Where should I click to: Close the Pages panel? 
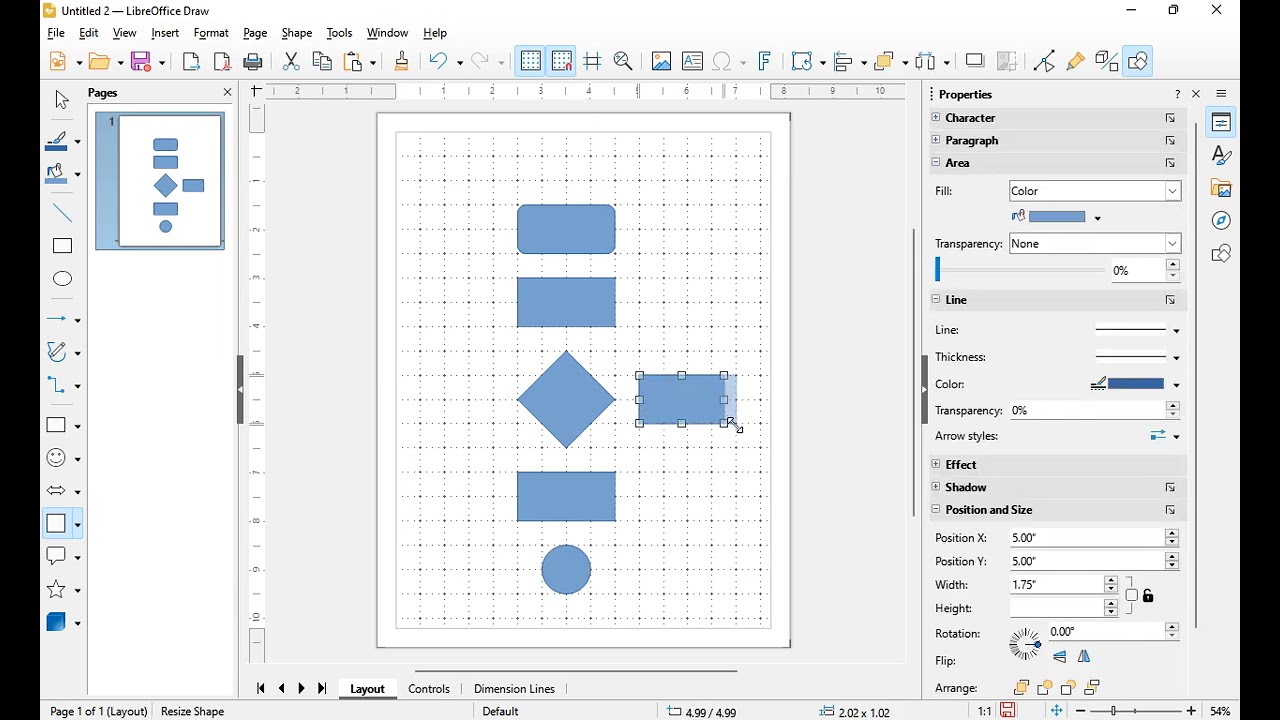[x=227, y=93]
